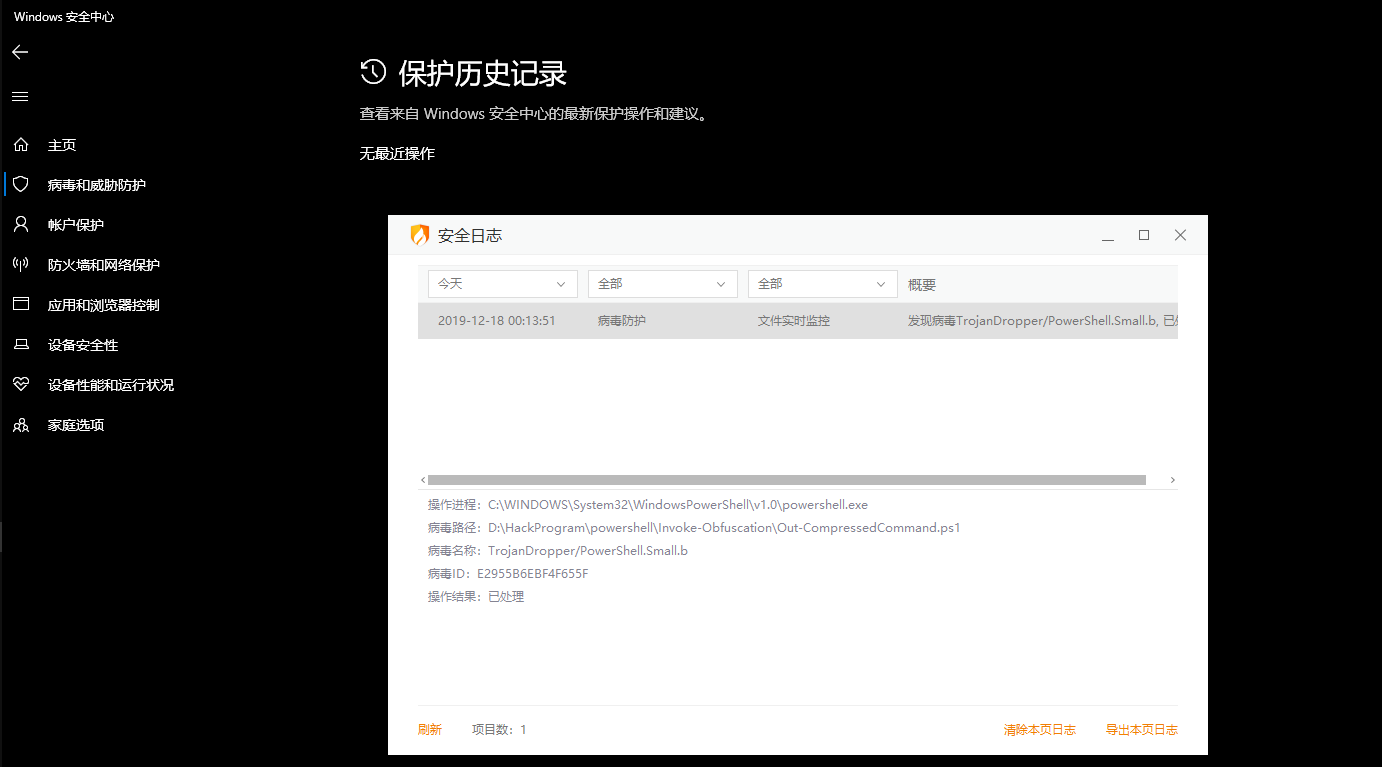Screen dimensions: 1382x767
Task: Expand the 全部 dropdown above 文件实时监控
Action: click(823, 284)
